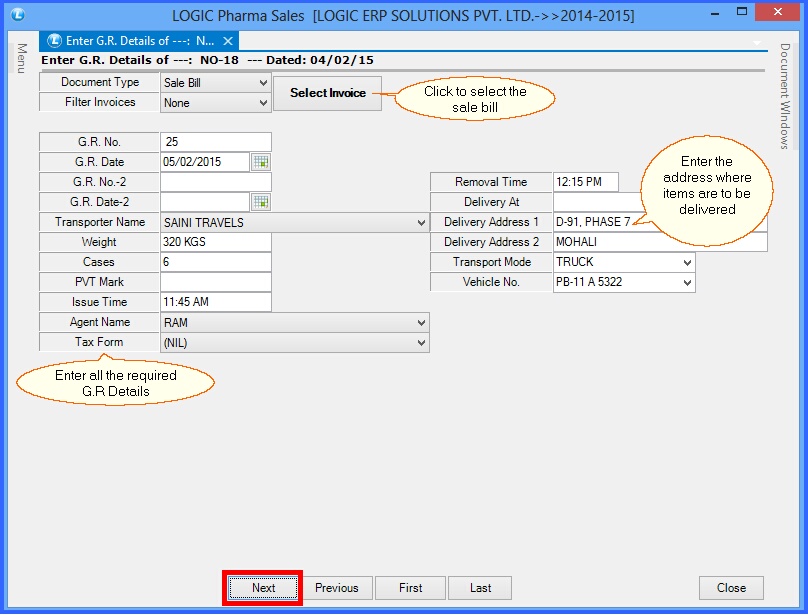Click the G.R. No. input field
Viewport: 808px width, 615px height.
coord(216,142)
